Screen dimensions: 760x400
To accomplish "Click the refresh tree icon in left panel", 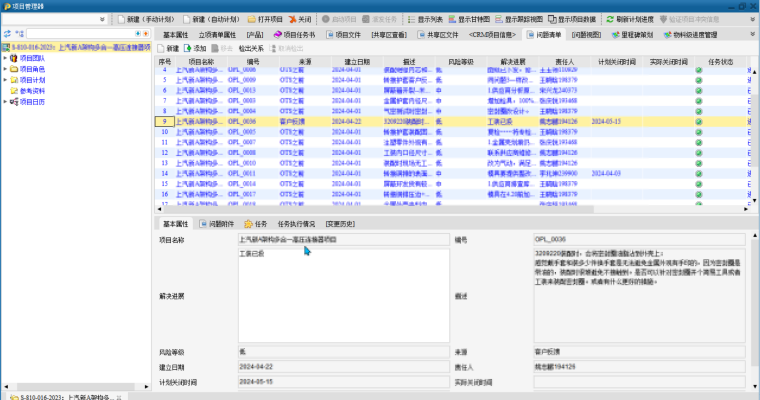I will pos(7,34).
